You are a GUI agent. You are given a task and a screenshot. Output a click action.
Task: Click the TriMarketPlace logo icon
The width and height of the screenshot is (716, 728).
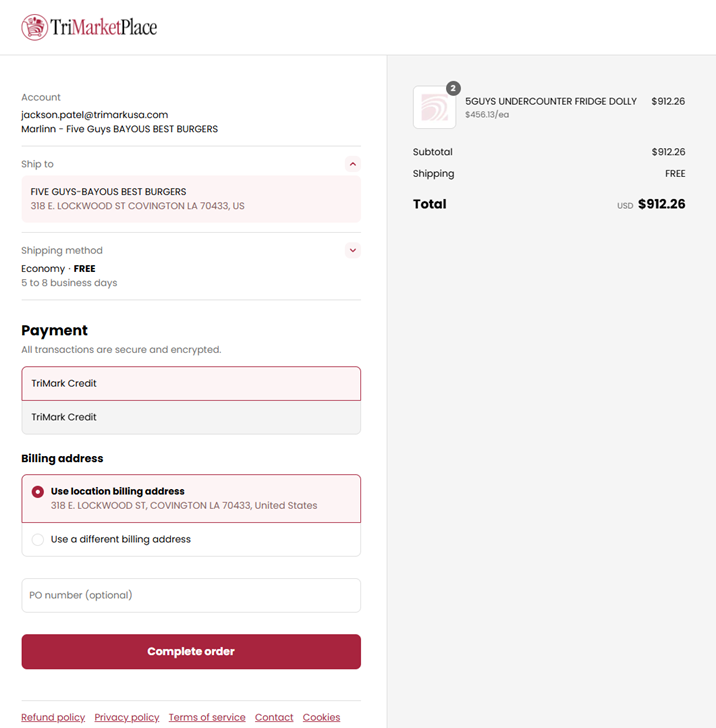tap(34, 27)
